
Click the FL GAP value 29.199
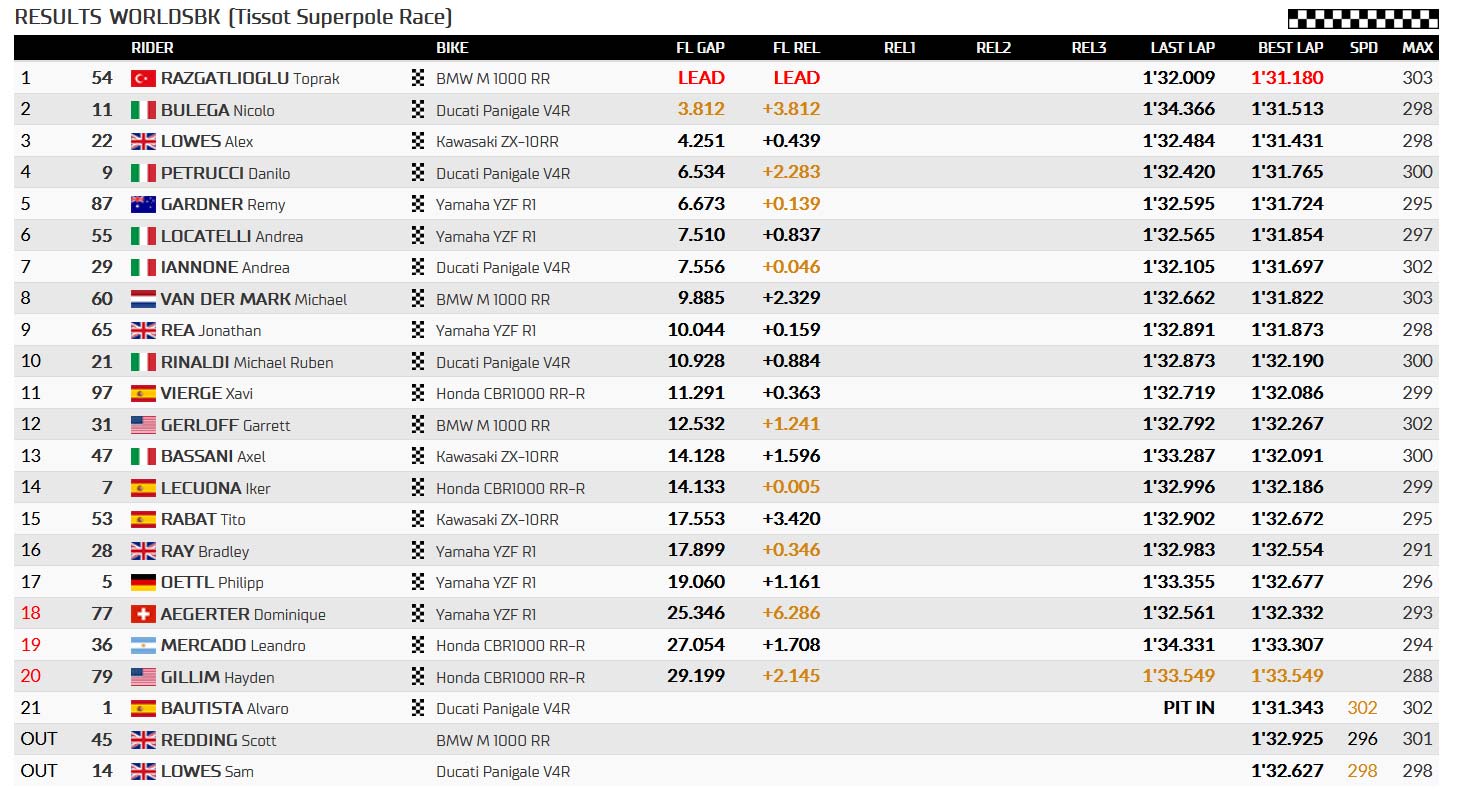(x=696, y=676)
